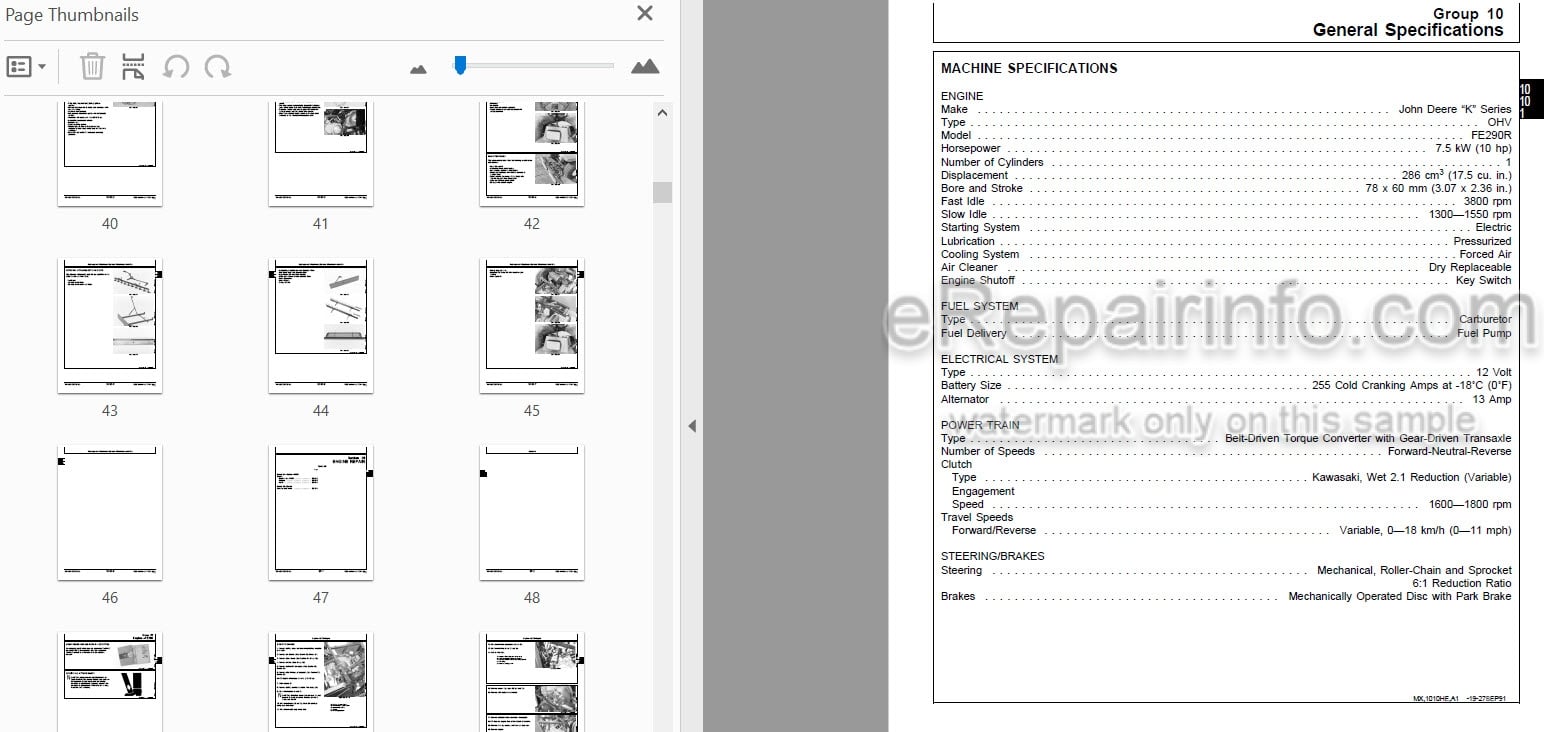Click the engine model value "FE290R"
This screenshot has width=1544, height=732.
coord(1491,136)
